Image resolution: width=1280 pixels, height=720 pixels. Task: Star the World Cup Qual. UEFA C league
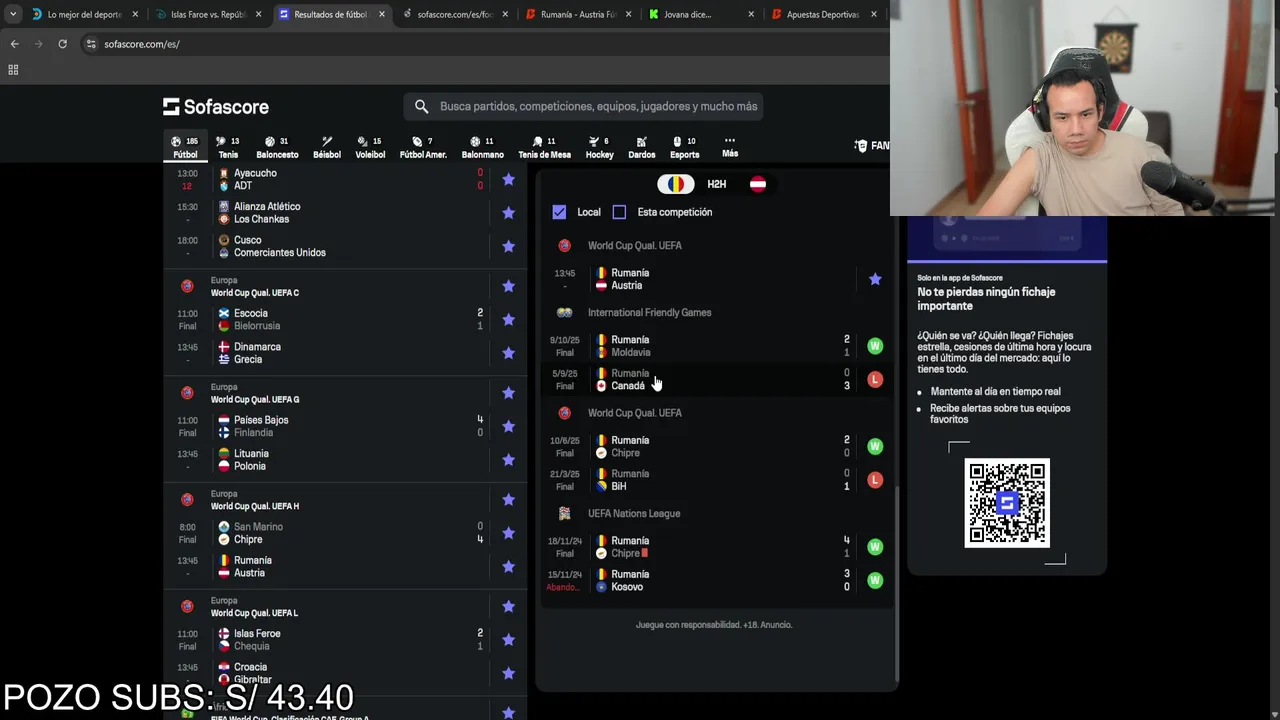coord(508,286)
